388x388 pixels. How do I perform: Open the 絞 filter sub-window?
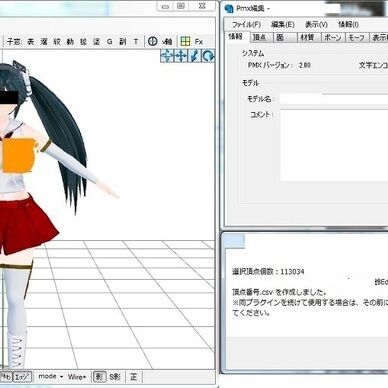click(57, 42)
